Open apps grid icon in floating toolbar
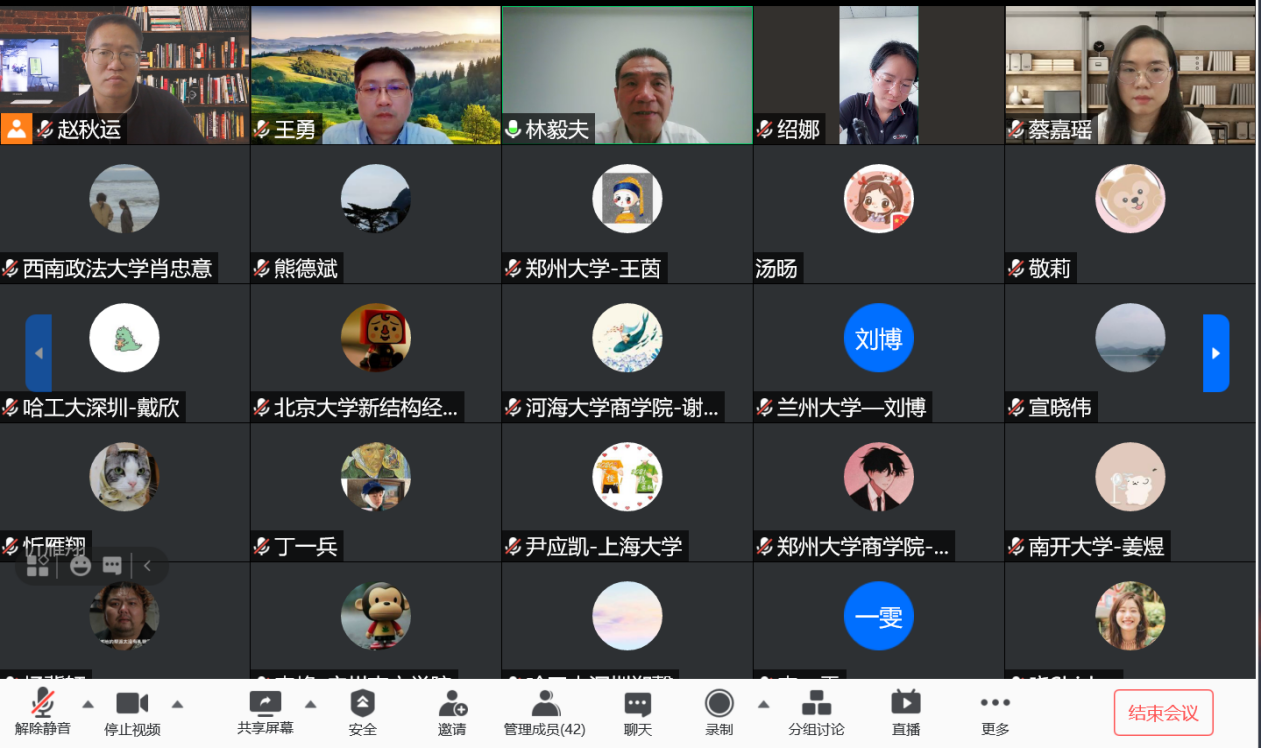1261x748 pixels. click(x=38, y=566)
